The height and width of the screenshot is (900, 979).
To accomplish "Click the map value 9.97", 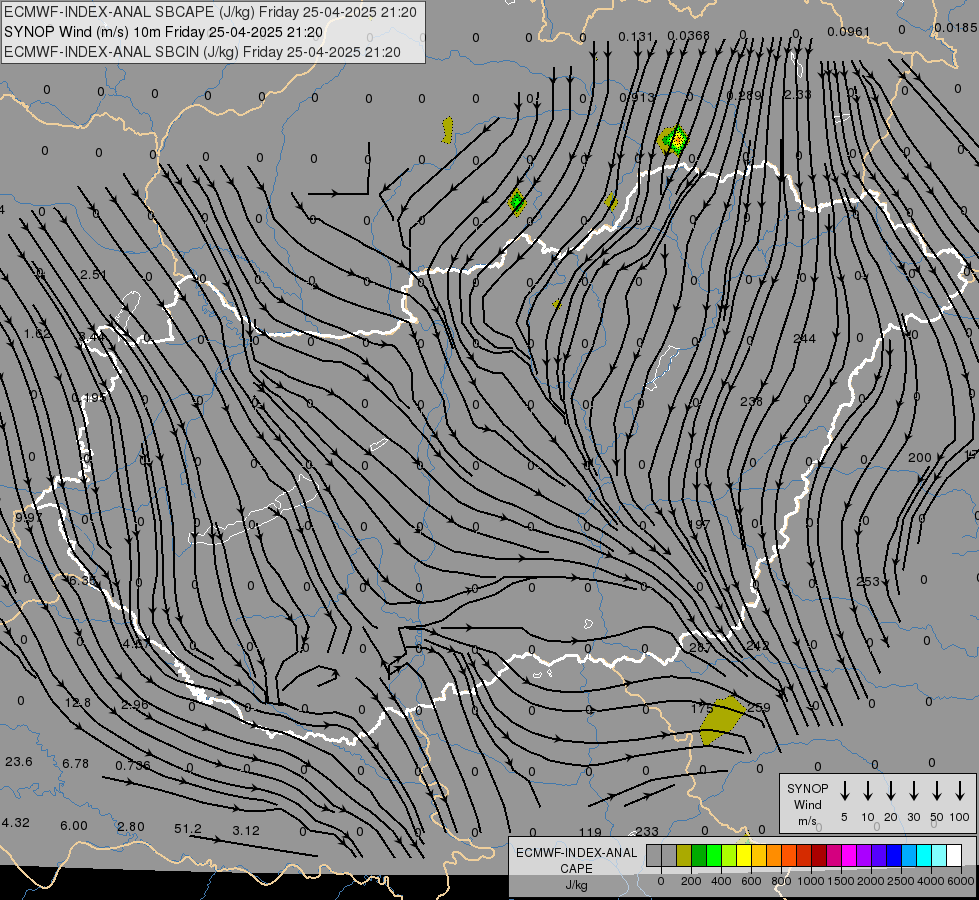I will [x=29, y=517].
